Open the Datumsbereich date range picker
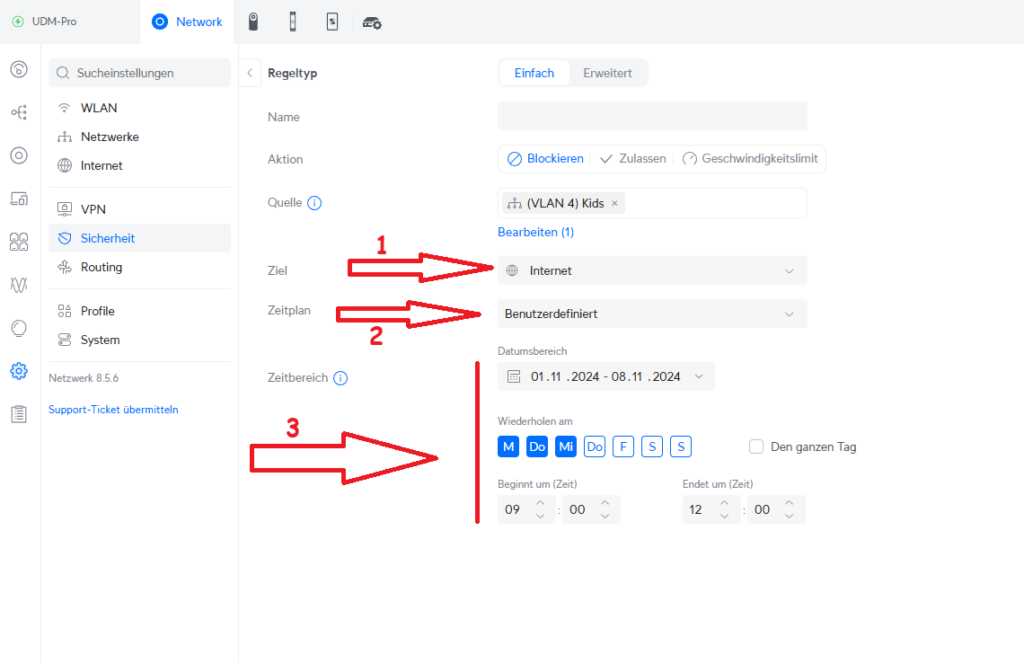Viewport: 1024px width, 663px height. click(606, 377)
